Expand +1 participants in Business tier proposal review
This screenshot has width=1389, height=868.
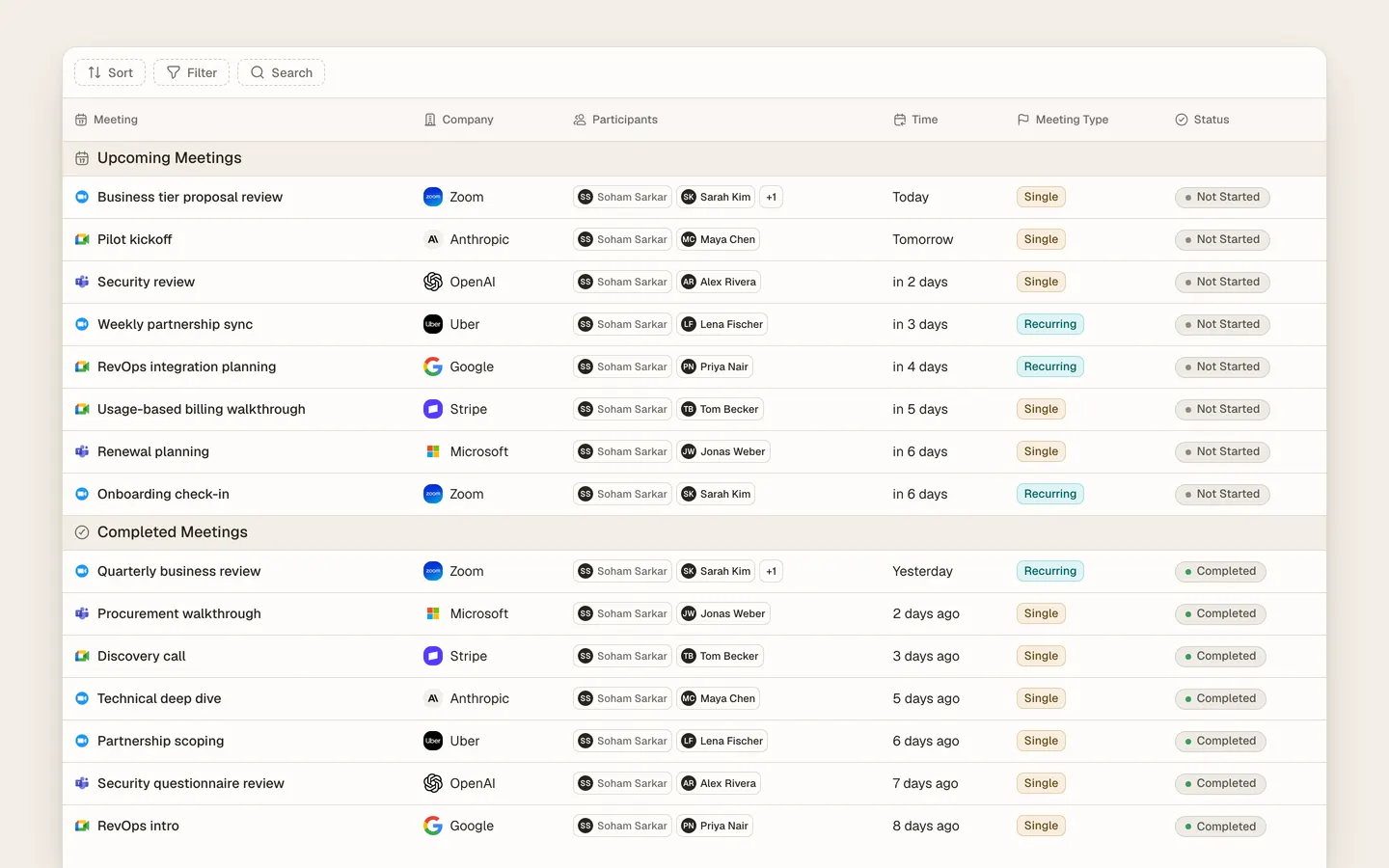771,197
